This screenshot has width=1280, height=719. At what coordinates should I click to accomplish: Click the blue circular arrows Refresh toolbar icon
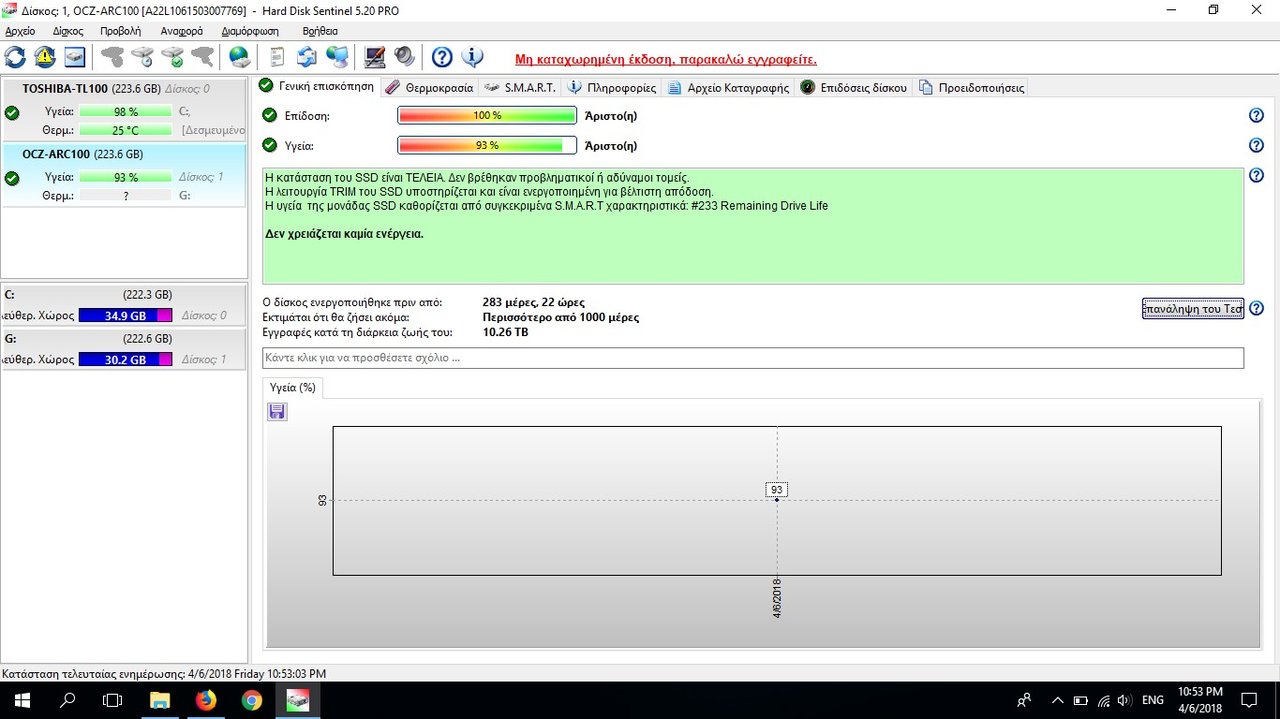[16, 57]
